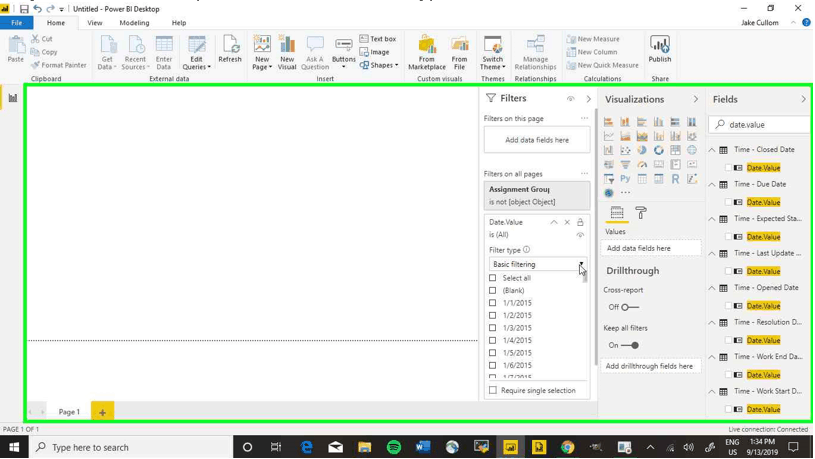Select the Home ribbon tab
The image size is (815, 459).
pyautogui.click(x=56, y=23)
